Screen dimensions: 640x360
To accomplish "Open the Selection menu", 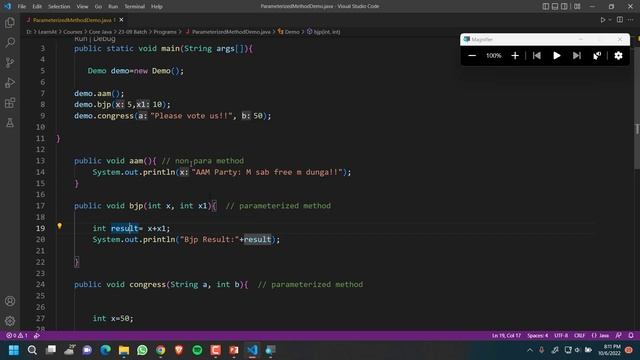I will (x=59, y=7).
